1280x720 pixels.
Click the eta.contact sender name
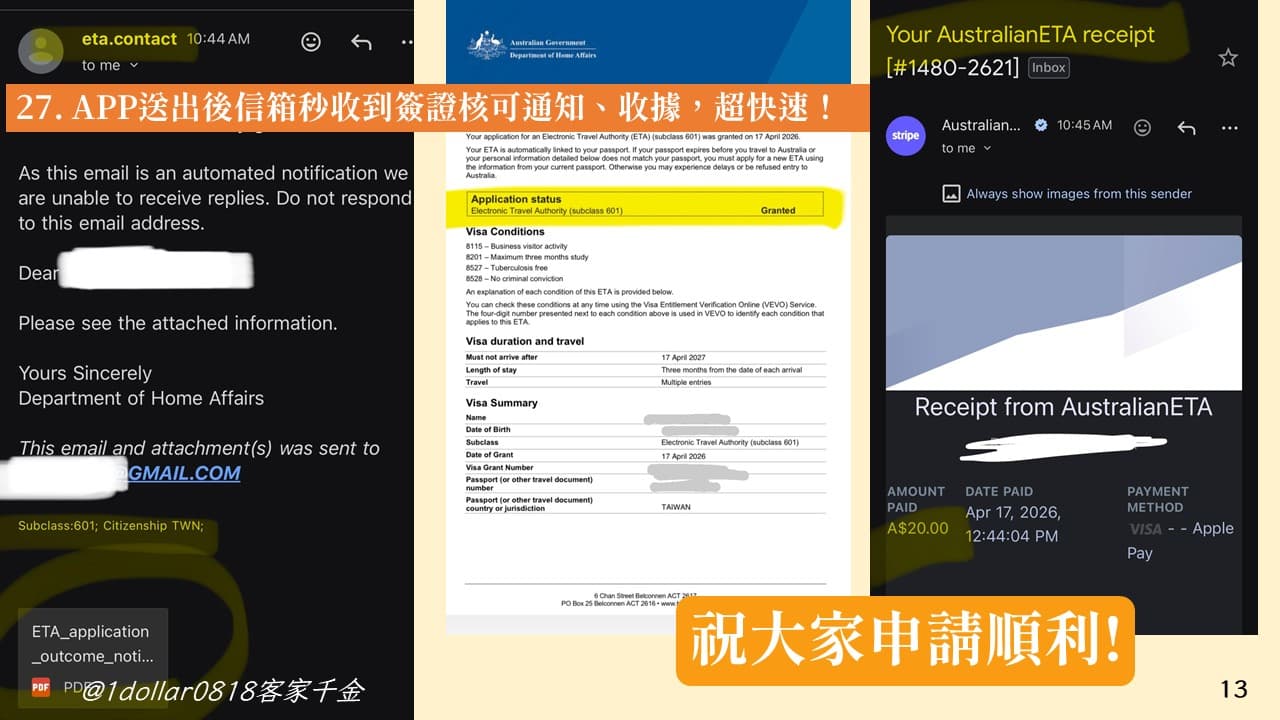(x=129, y=39)
